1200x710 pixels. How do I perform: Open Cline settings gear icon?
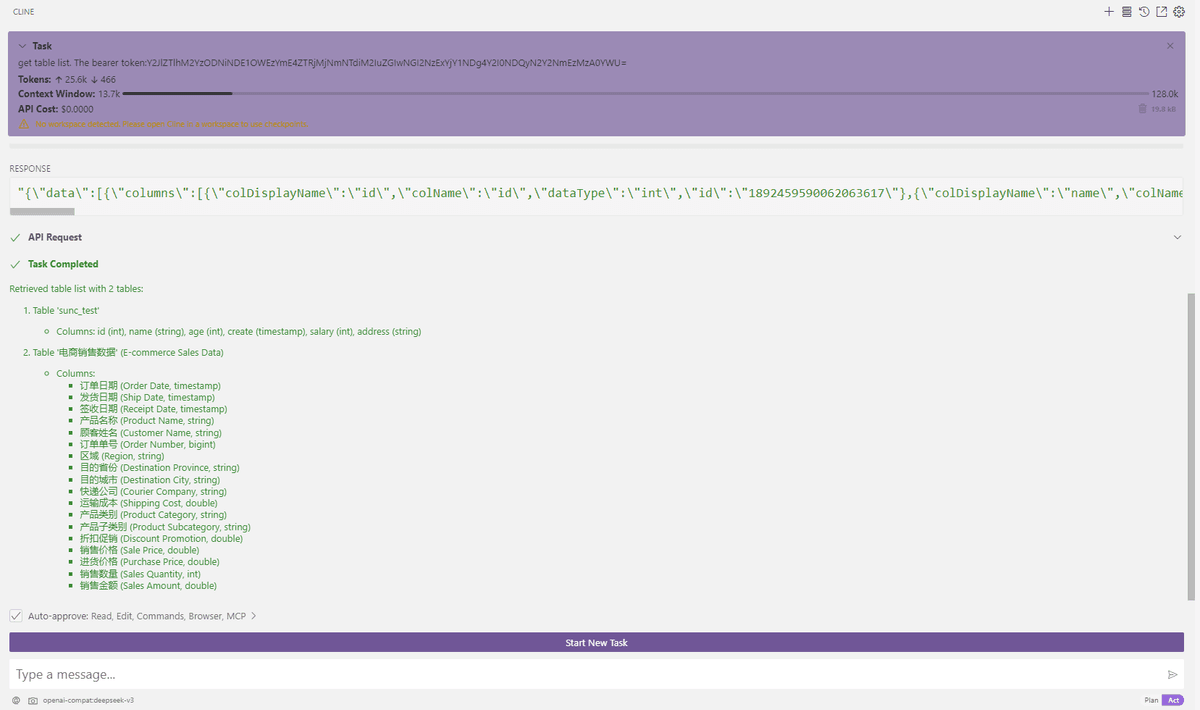[x=1179, y=12]
